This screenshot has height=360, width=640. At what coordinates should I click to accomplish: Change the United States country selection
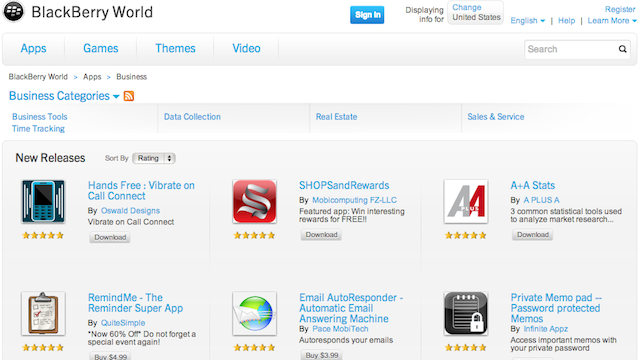pos(475,13)
